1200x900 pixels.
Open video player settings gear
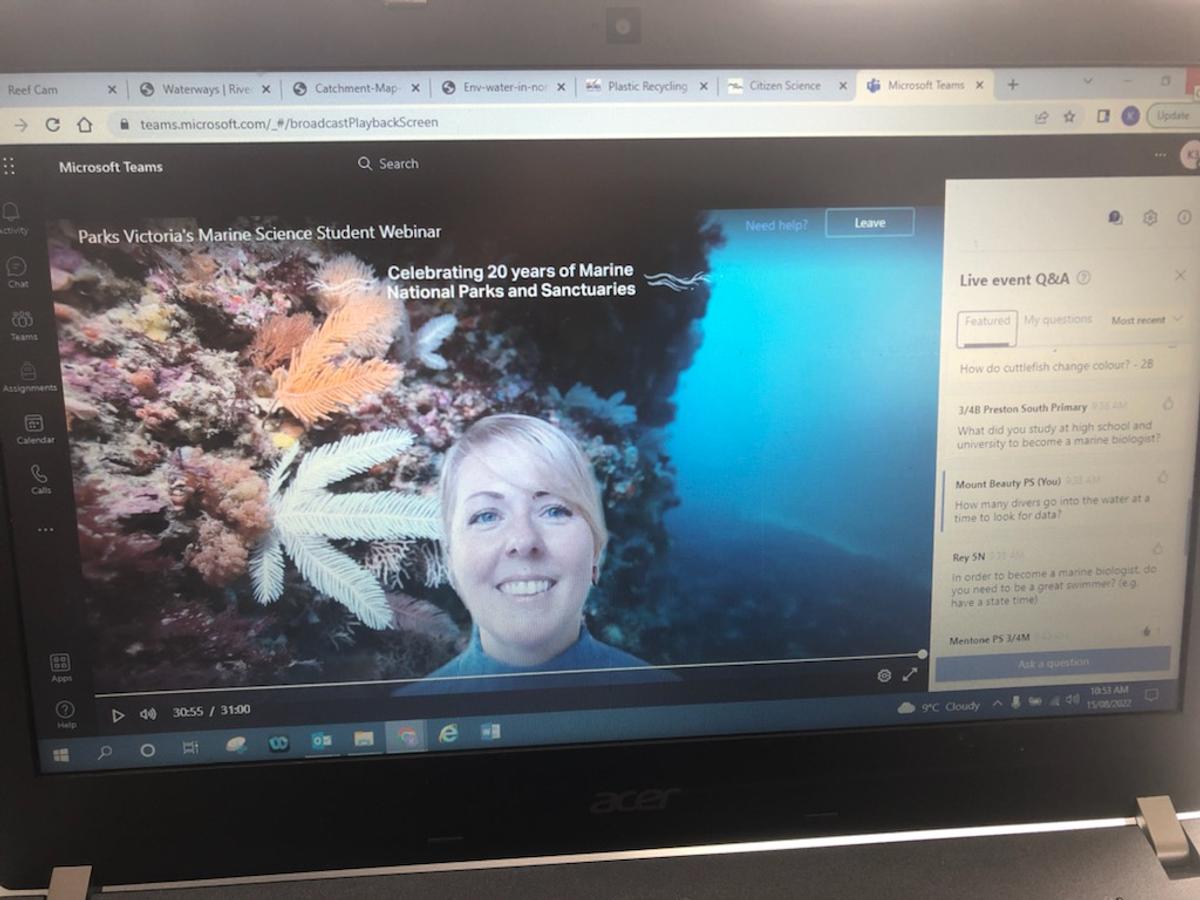[884, 675]
